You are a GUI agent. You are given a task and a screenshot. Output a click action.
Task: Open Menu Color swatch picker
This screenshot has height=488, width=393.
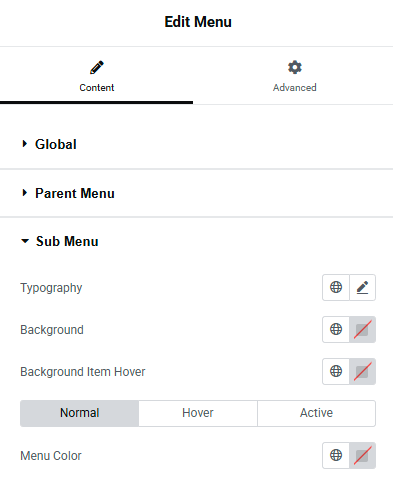click(x=362, y=455)
